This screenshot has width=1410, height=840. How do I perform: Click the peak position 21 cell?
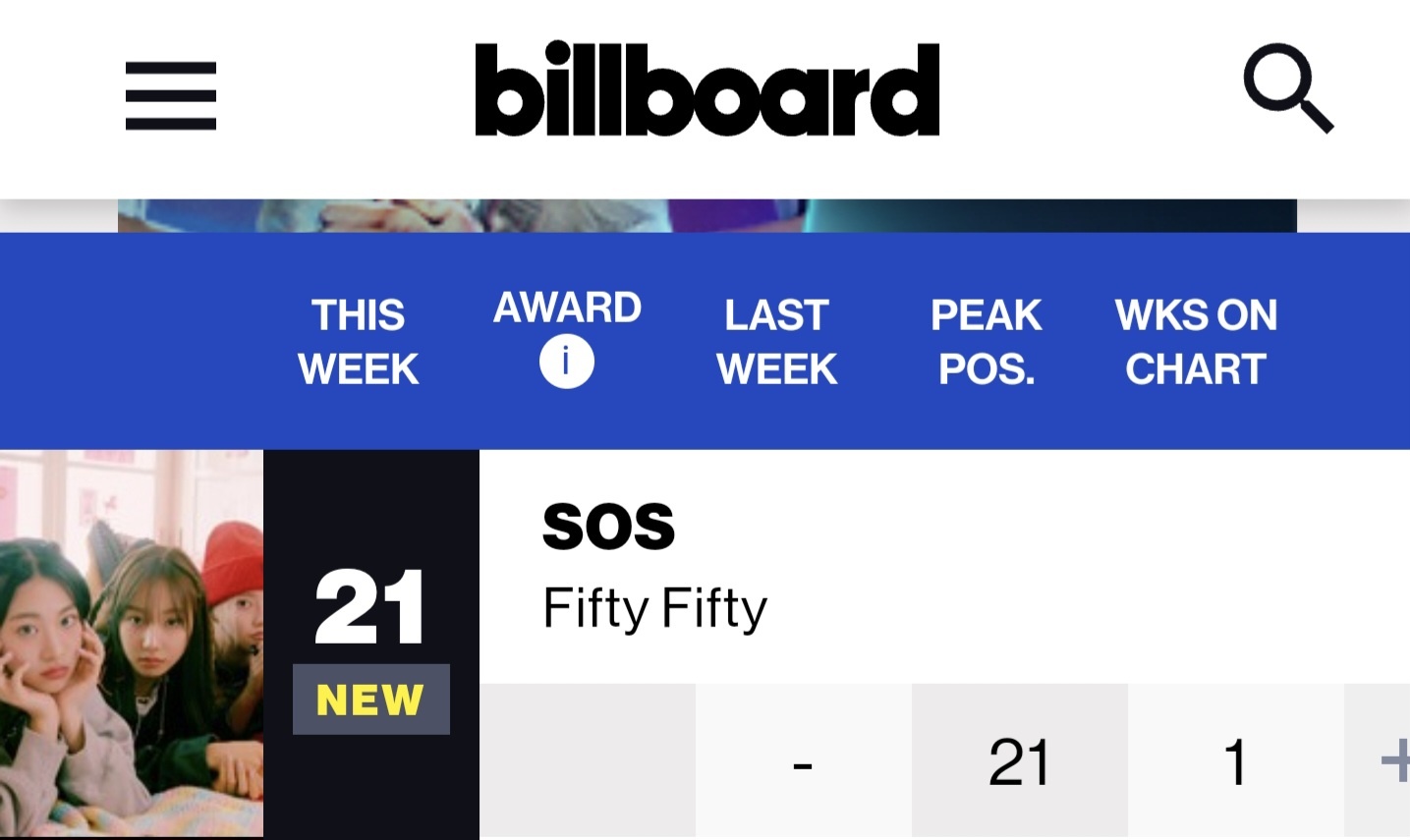coord(1020,760)
